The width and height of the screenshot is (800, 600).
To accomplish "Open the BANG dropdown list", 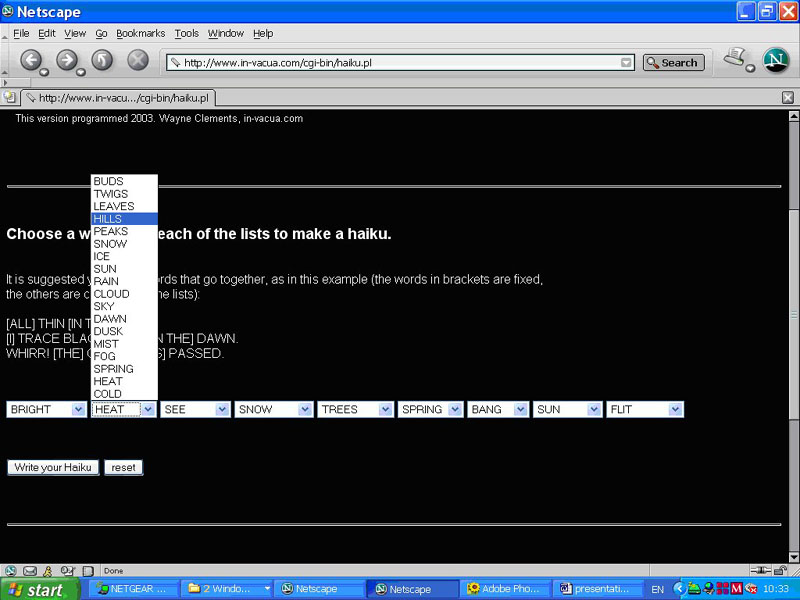I will (497, 409).
